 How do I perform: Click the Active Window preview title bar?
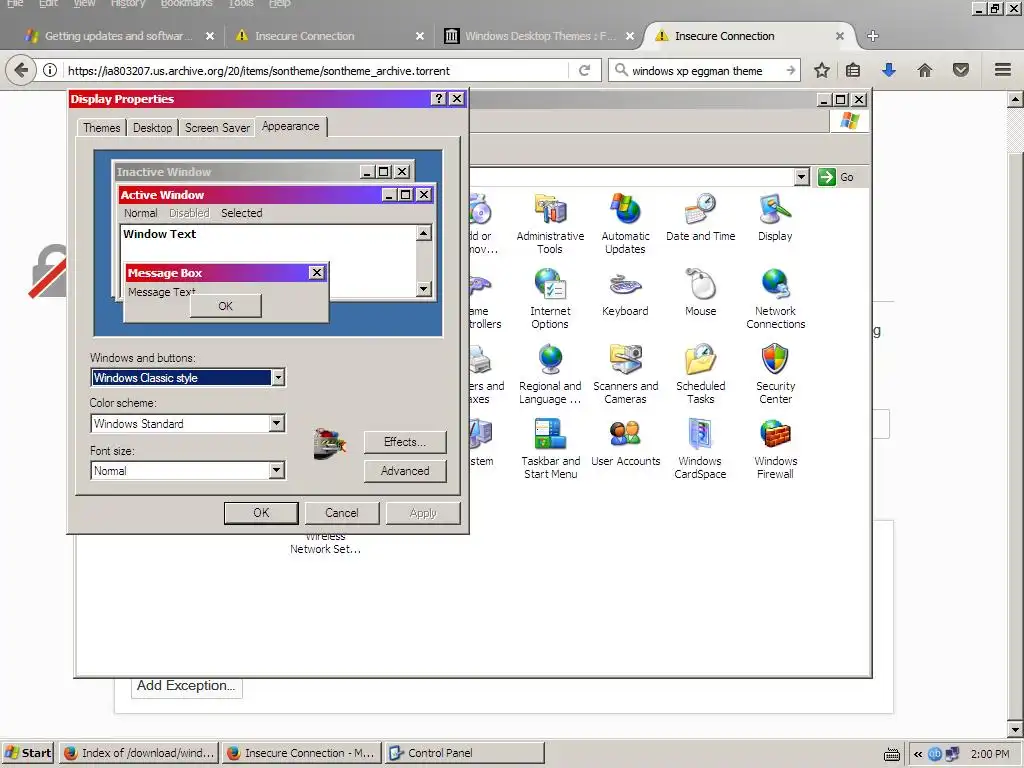[x=276, y=195]
